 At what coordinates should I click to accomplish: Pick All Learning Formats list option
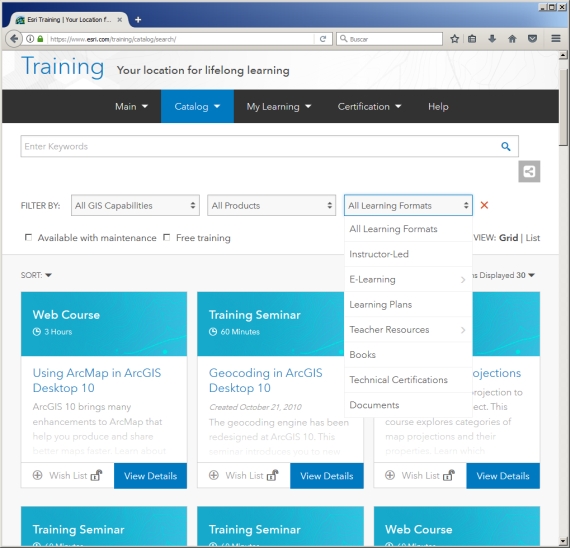tap(408, 229)
